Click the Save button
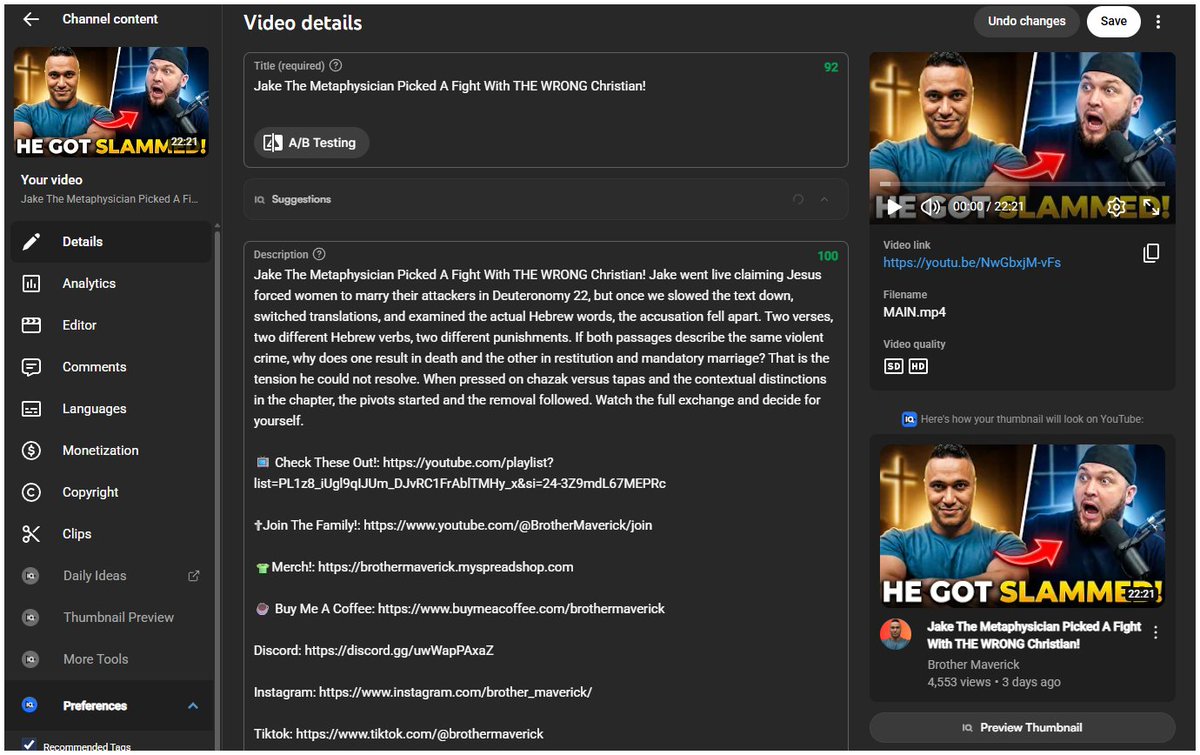 click(x=1113, y=20)
